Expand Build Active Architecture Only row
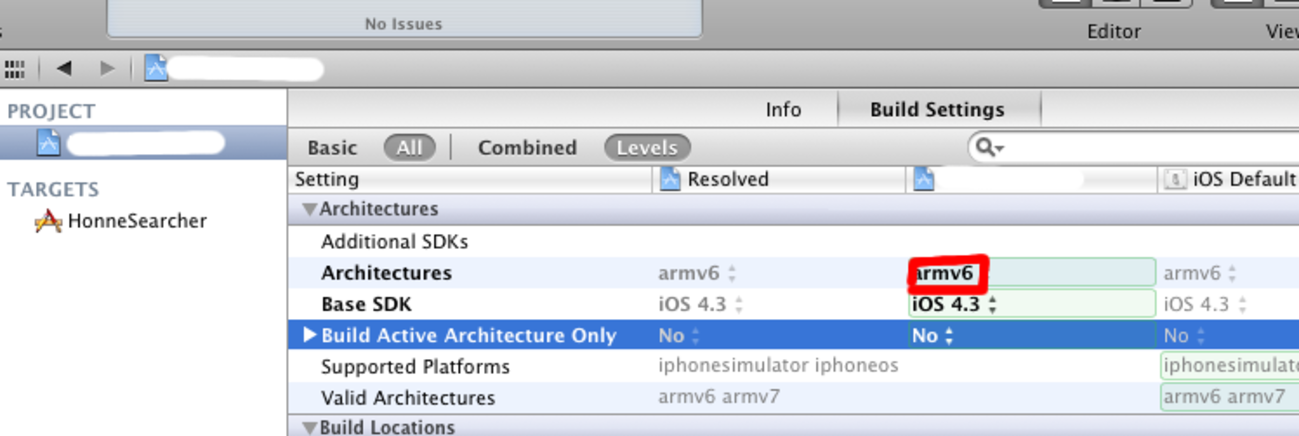 (x=310, y=335)
